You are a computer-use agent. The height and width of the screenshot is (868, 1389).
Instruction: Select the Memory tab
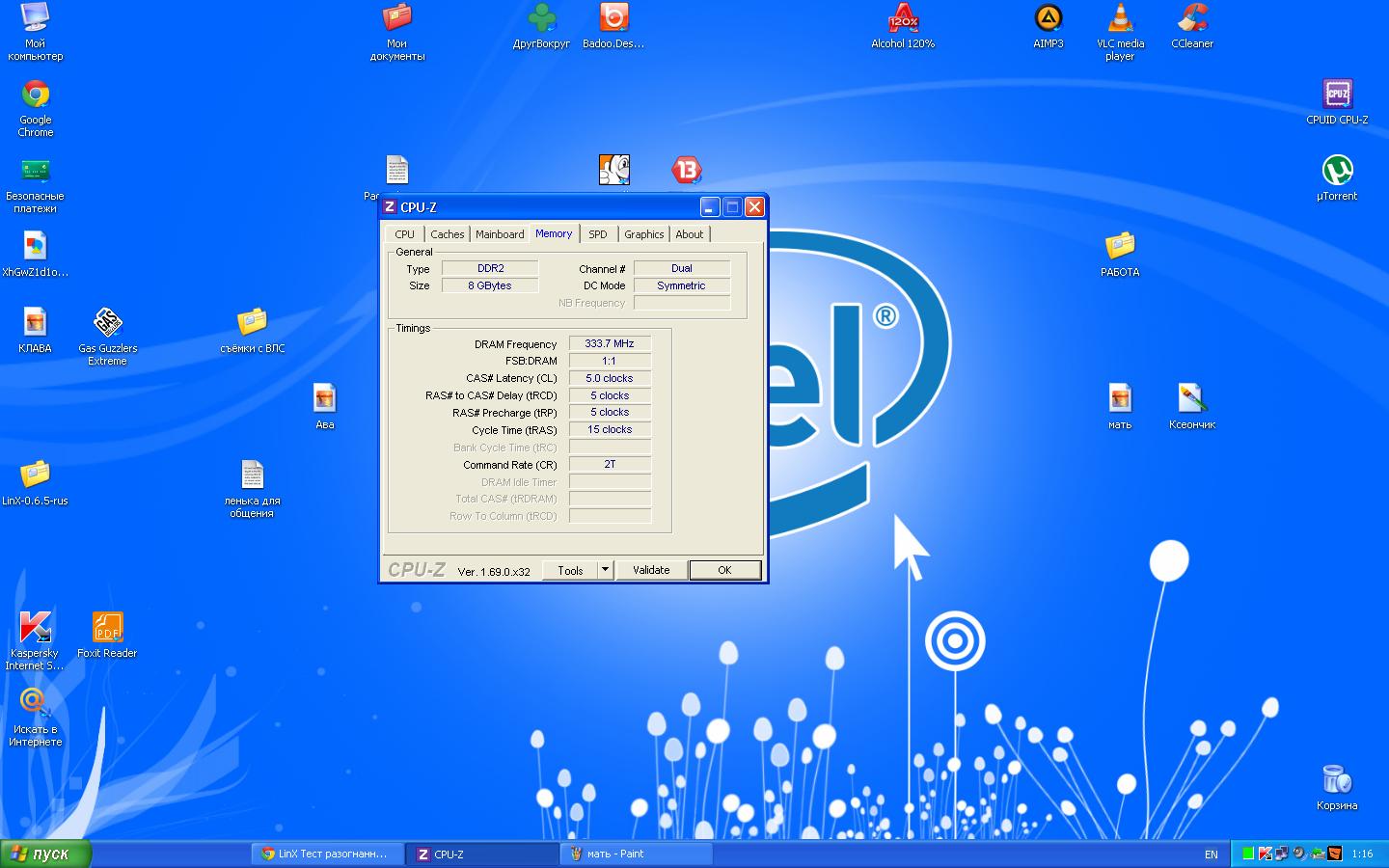(554, 233)
